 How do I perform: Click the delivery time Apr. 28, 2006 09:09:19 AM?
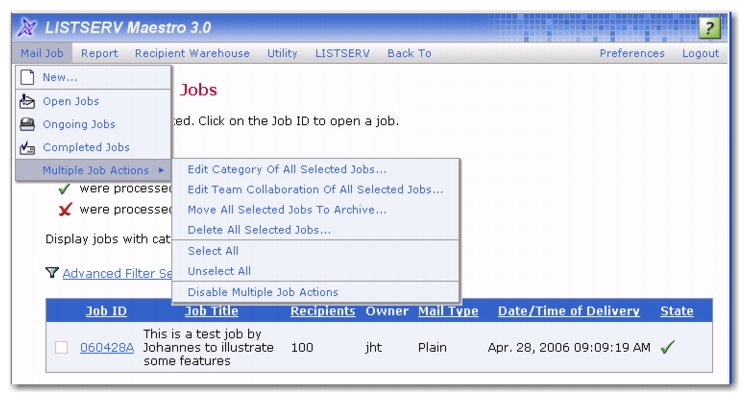pyautogui.click(x=569, y=347)
